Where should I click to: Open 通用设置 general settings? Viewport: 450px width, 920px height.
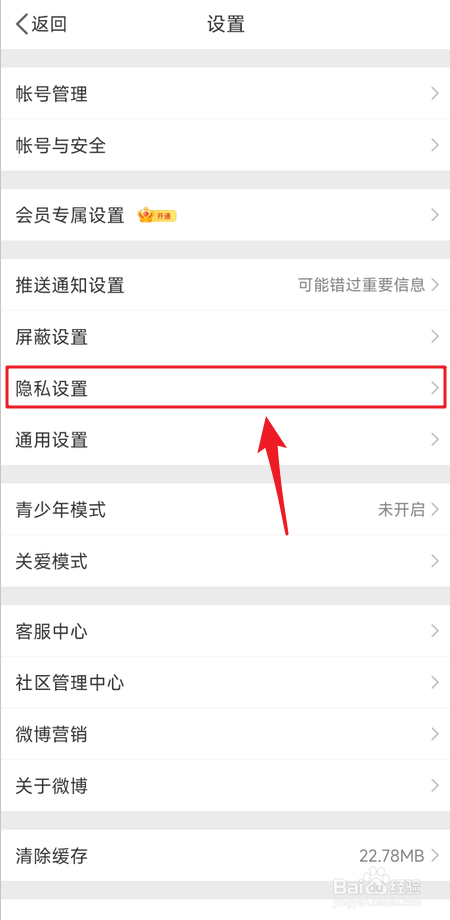tap(225, 439)
